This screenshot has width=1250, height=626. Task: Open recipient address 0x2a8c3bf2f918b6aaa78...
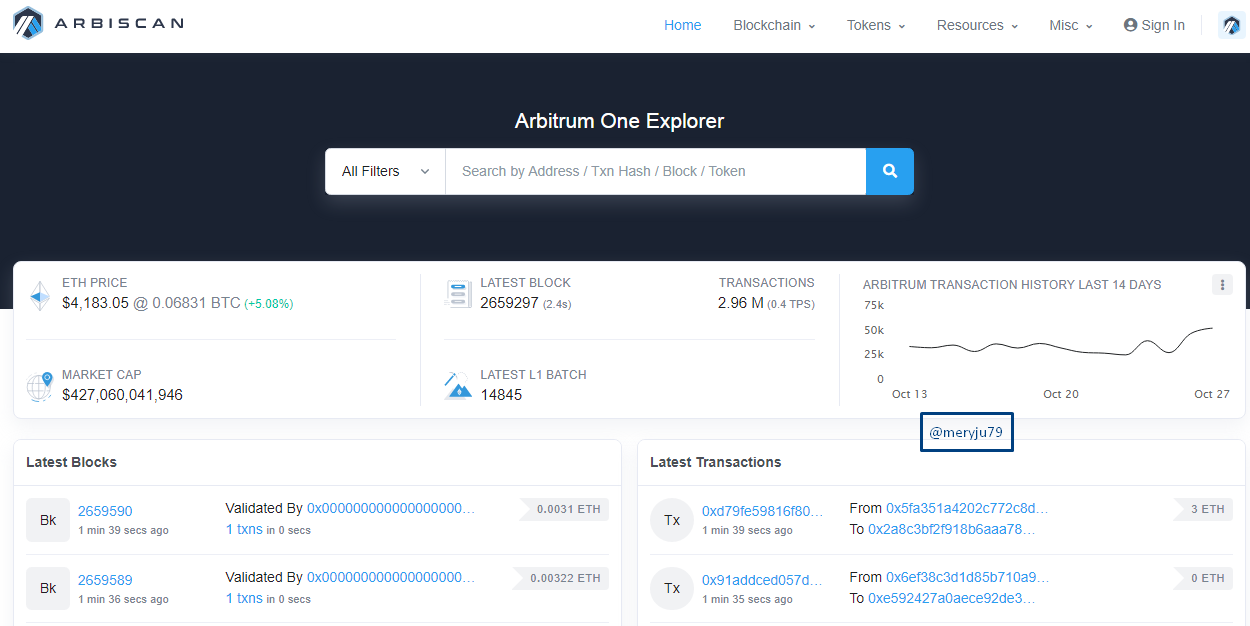point(952,529)
